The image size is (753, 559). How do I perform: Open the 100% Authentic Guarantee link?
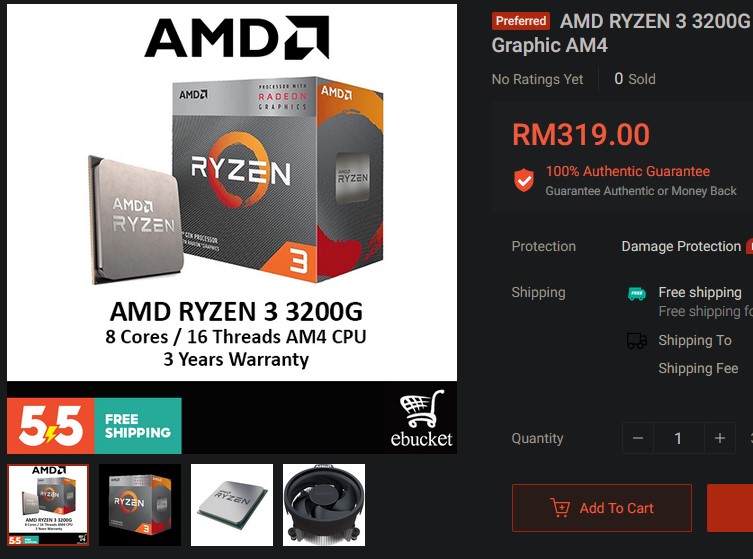coord(628,171)
